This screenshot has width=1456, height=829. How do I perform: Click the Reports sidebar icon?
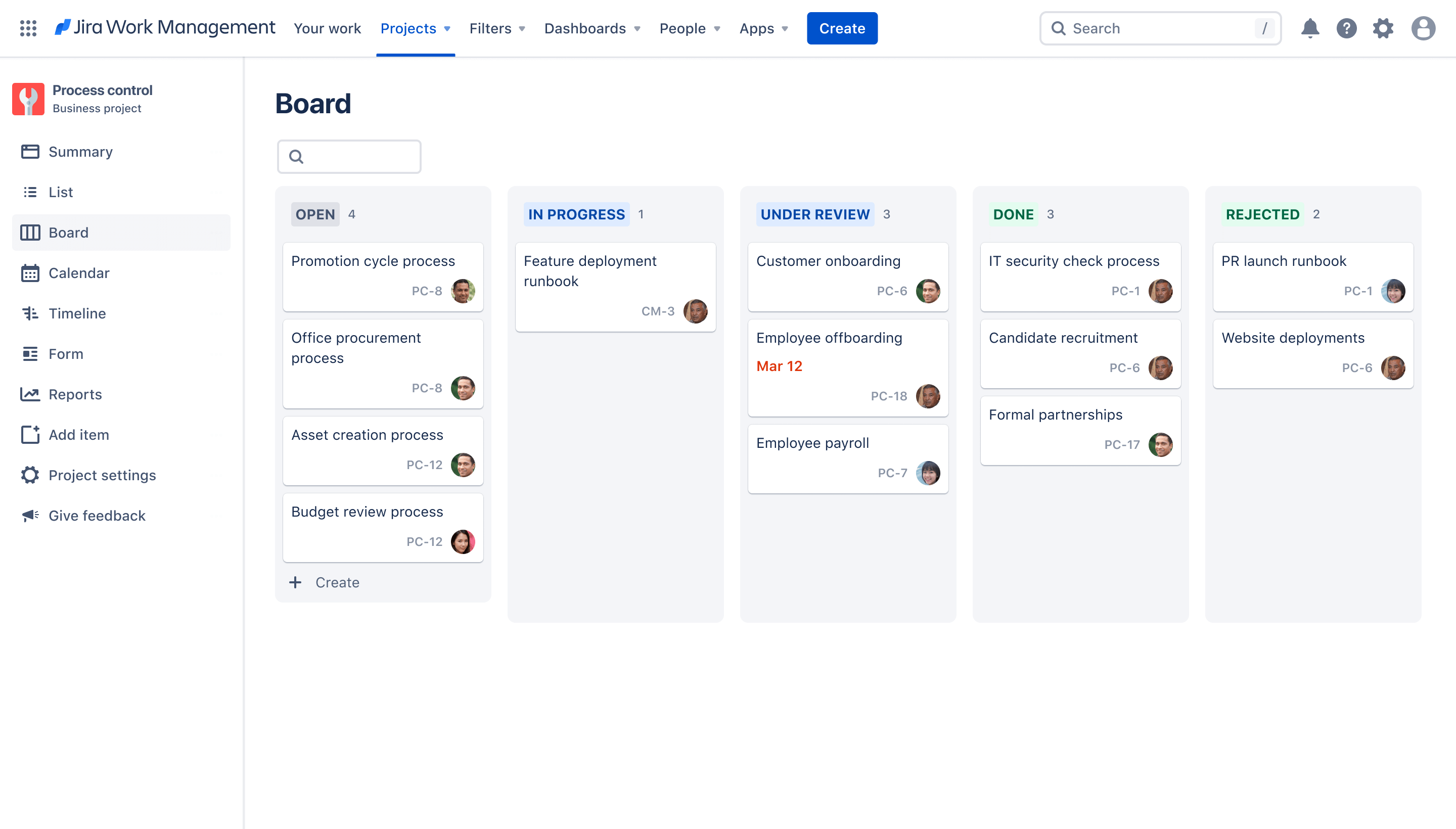pyautogui.click(x=29, y=394)
